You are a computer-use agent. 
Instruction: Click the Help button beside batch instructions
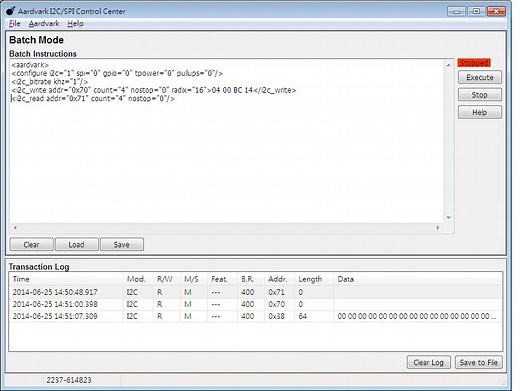480,112
